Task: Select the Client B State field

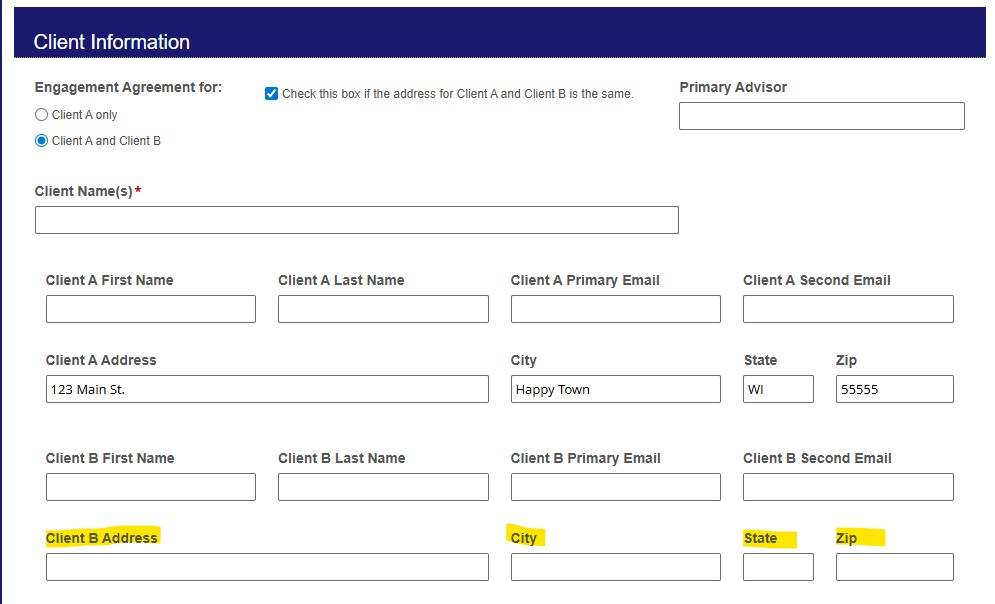Action: [779, 567]
